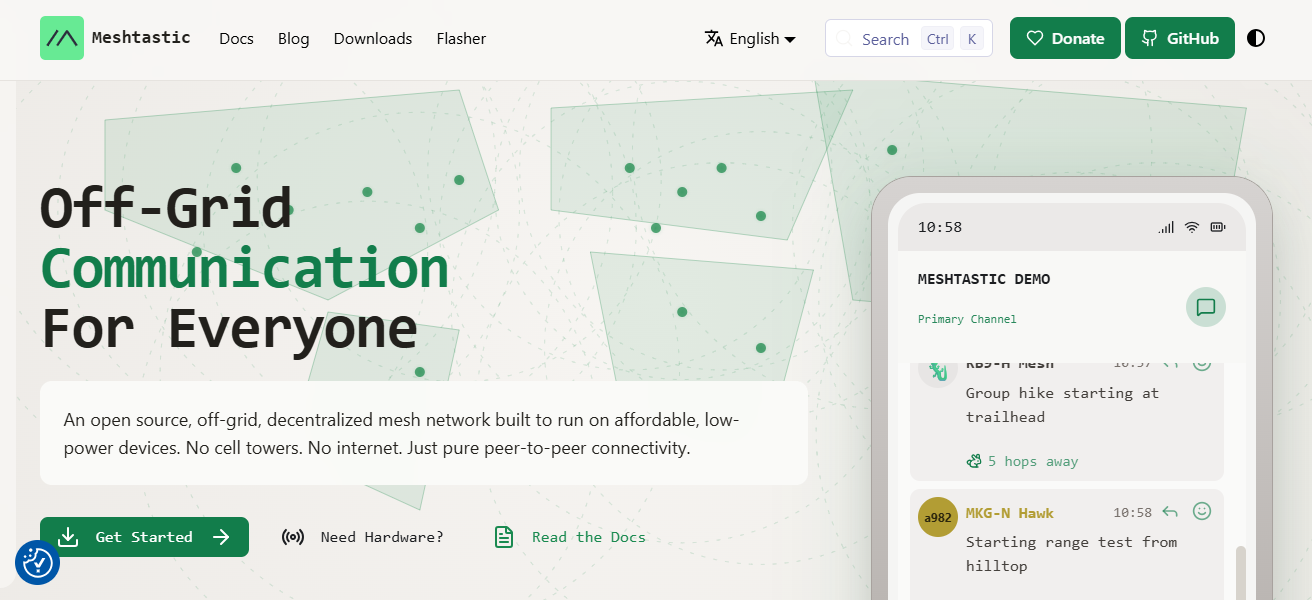Viewport: 1312px width, 600px height.
Task: Click the emoji reaction icon on KB9-H Mesh message
Action: pos(1202,366)
